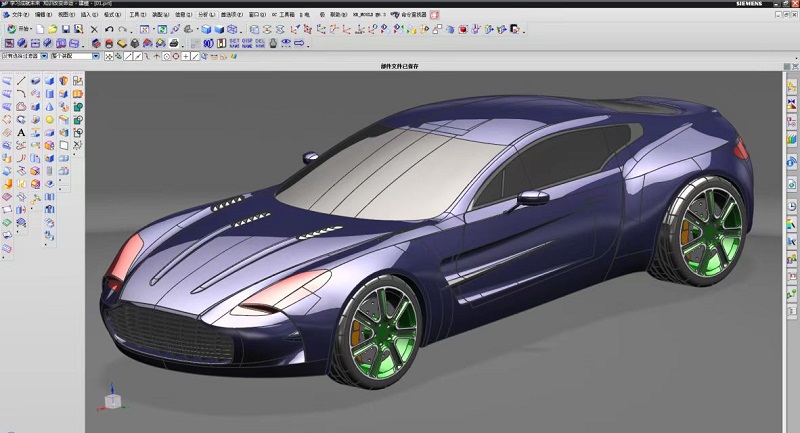This screenshot has height=433, width=800.
Task: Open the 装配 (Assemblies) menu
Action: [161, 15]
